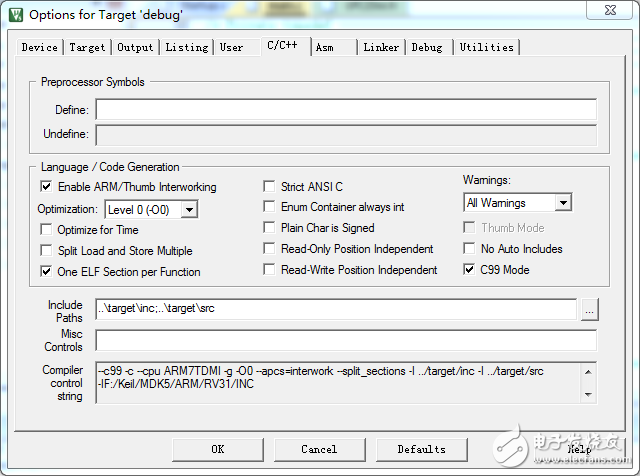640x476 pixels.
Task: Check the No Auto Includes box
Action: pyautogui.click(x=470, y=249)
